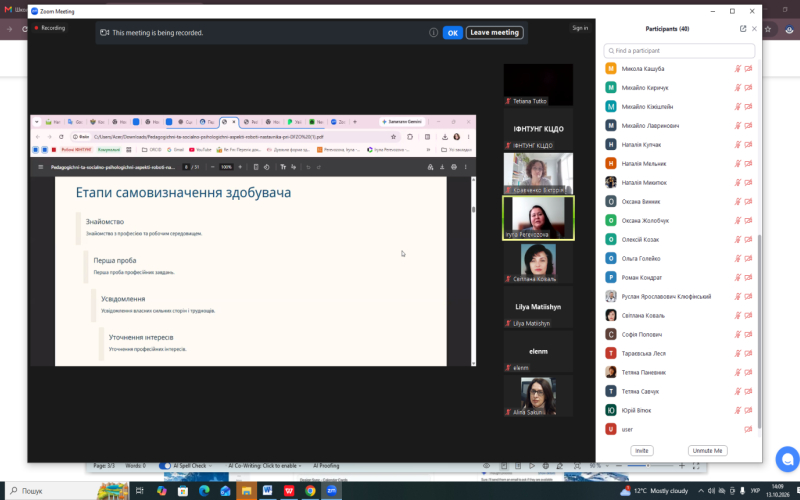The width and height of the screenshot is (800, 500).
Task: Open Google Chrome from the taskbar
Action: [310, 491]
